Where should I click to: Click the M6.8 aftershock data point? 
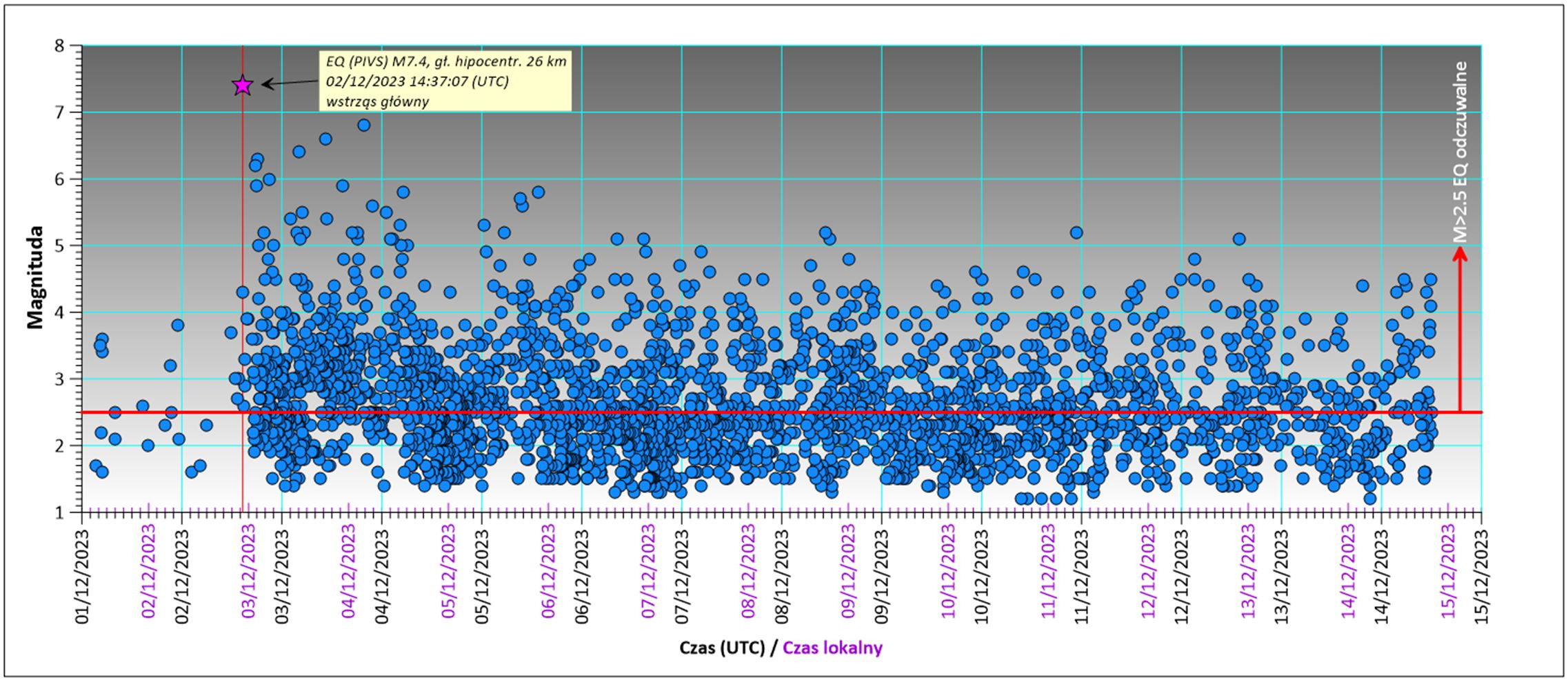coord(364,125)
